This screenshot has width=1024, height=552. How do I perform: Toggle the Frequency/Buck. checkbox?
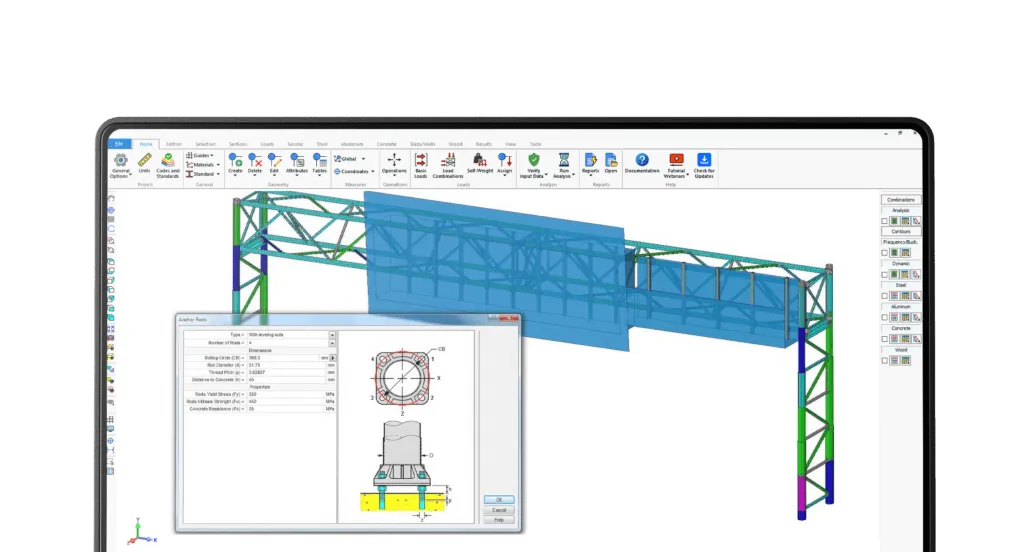pyautogui.click(x=884, y=253)
